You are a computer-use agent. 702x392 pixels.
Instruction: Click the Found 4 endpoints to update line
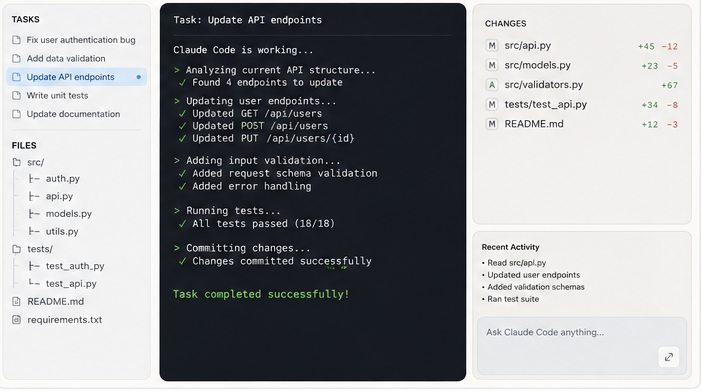(261, 82)
